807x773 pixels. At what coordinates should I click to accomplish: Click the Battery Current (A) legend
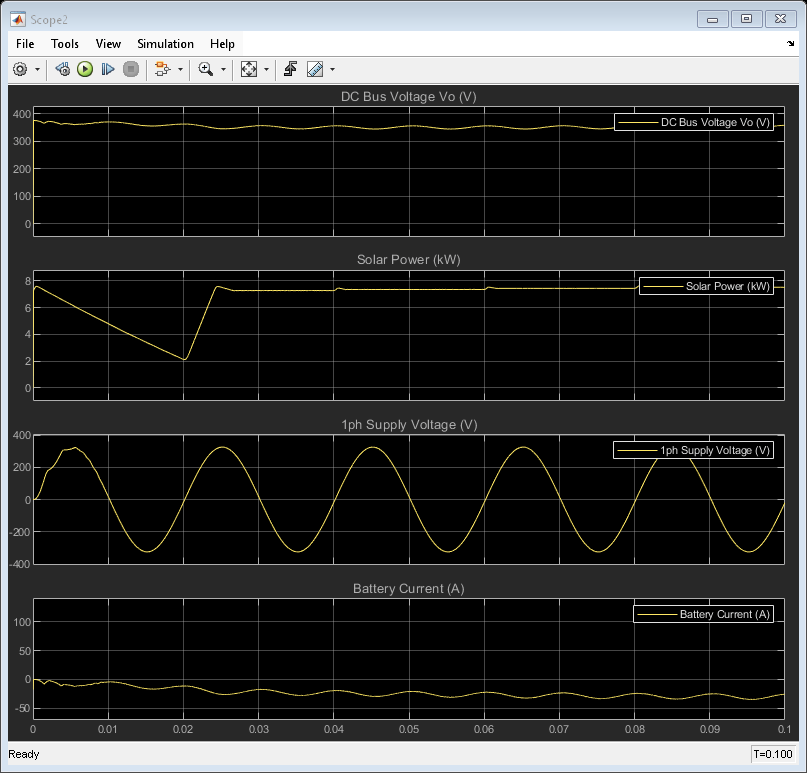coord(703,614)
